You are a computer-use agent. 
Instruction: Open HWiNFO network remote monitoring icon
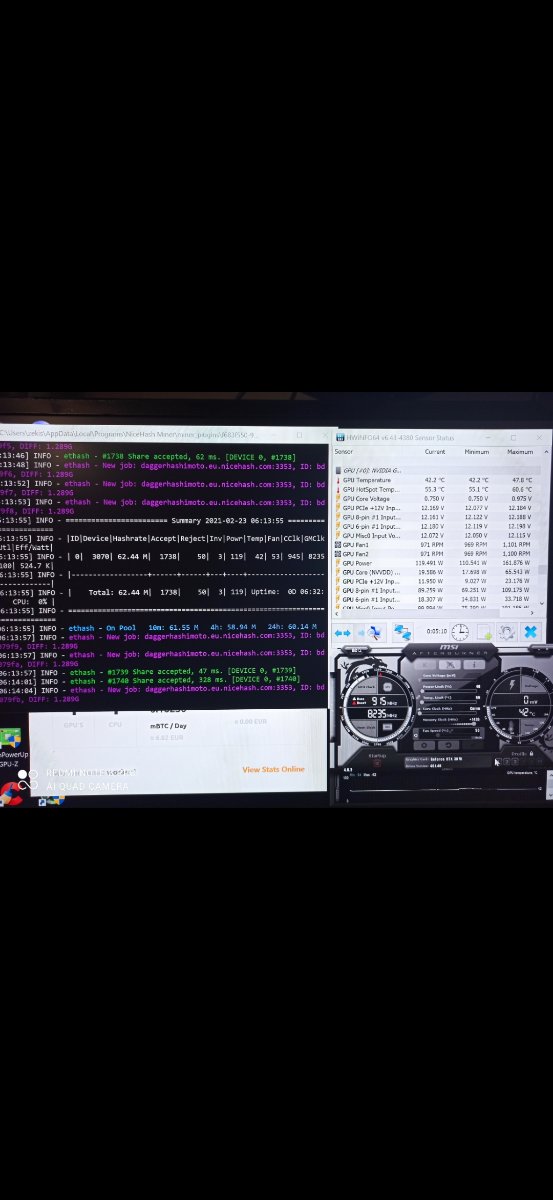point(403,632)
